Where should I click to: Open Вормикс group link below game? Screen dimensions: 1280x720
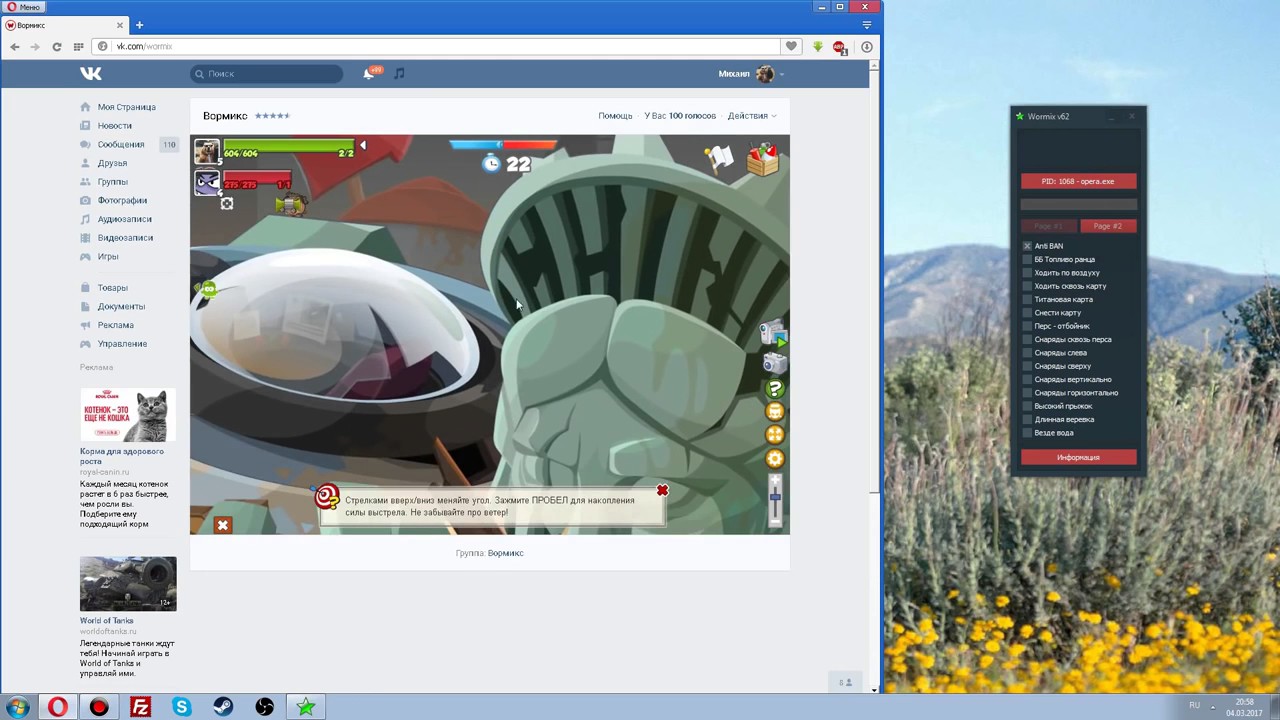[x=505, y=553]
